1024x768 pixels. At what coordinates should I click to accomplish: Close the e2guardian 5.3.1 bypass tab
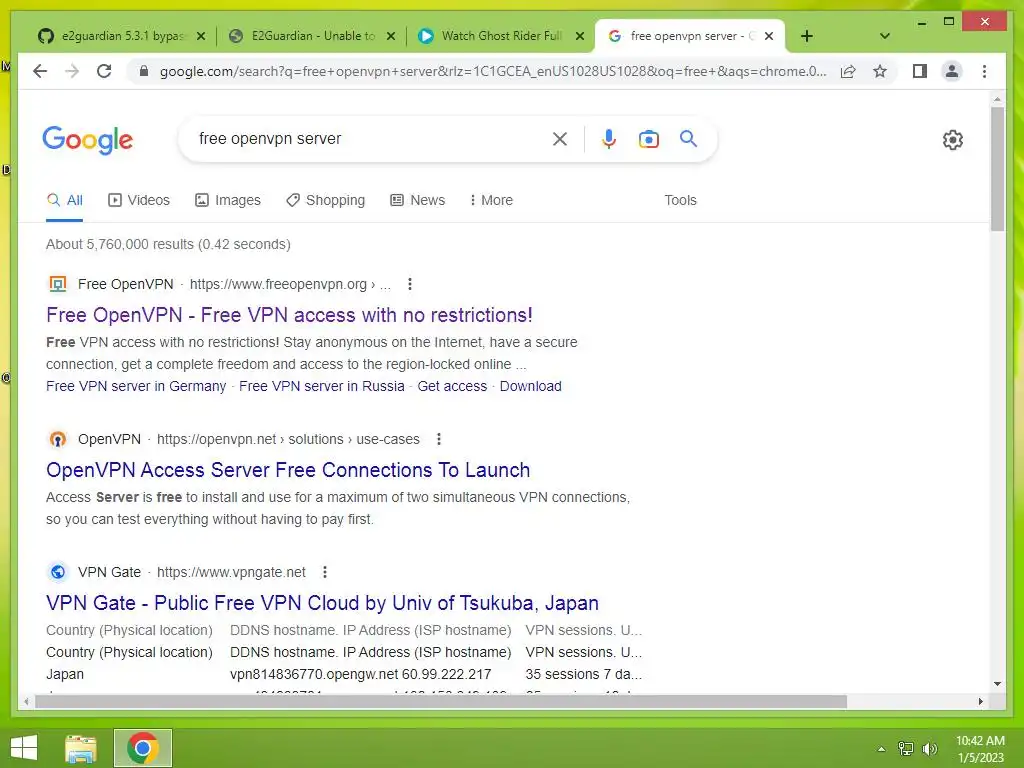201,36
